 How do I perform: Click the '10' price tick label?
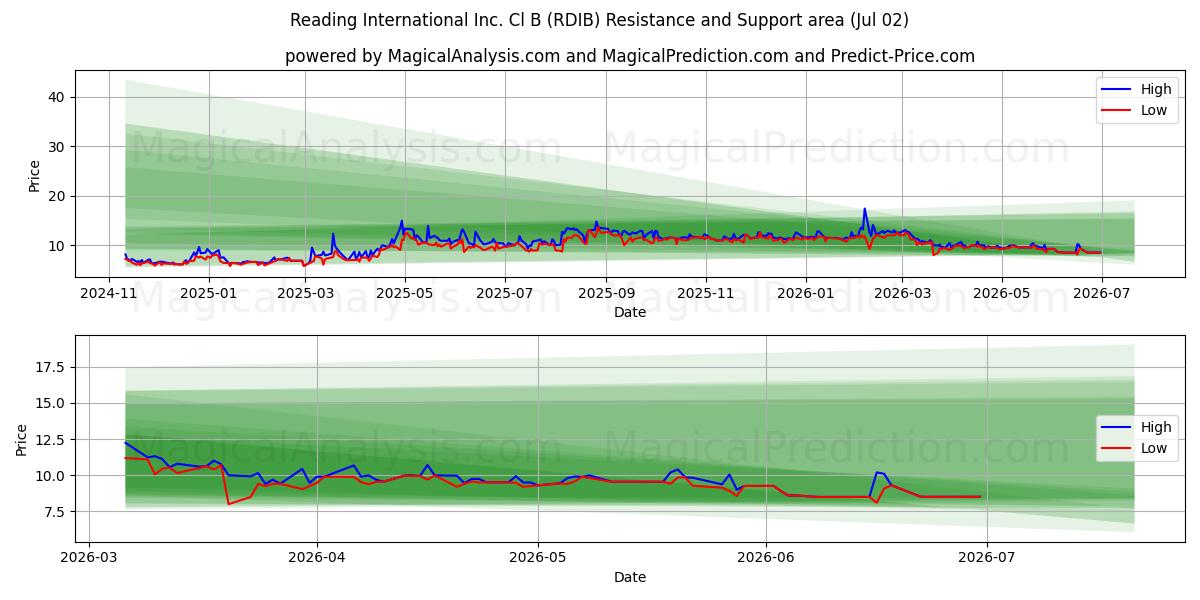pyautogui.click(x=58, y=246)
